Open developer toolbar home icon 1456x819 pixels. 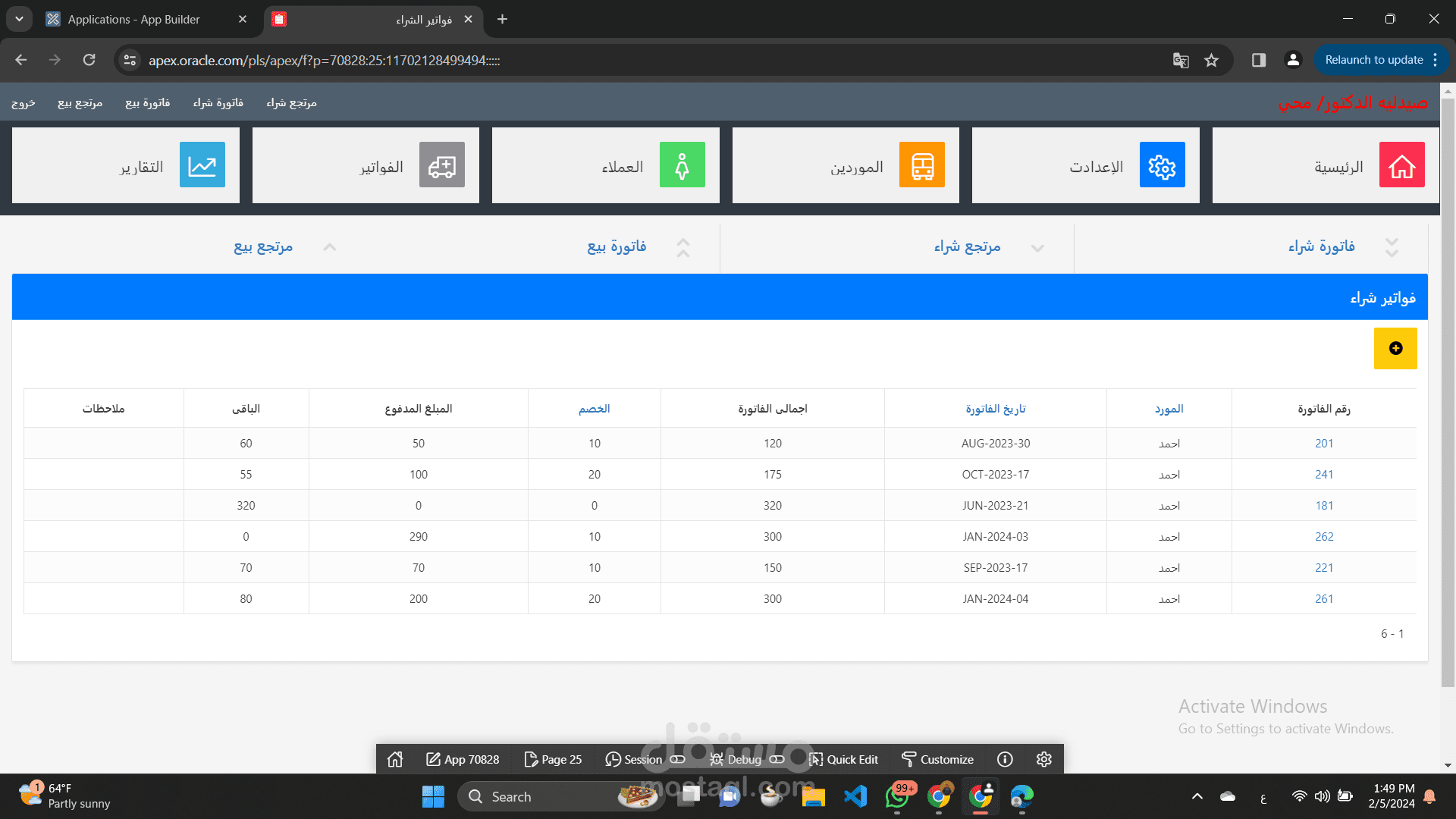click(x=395, y=759)
